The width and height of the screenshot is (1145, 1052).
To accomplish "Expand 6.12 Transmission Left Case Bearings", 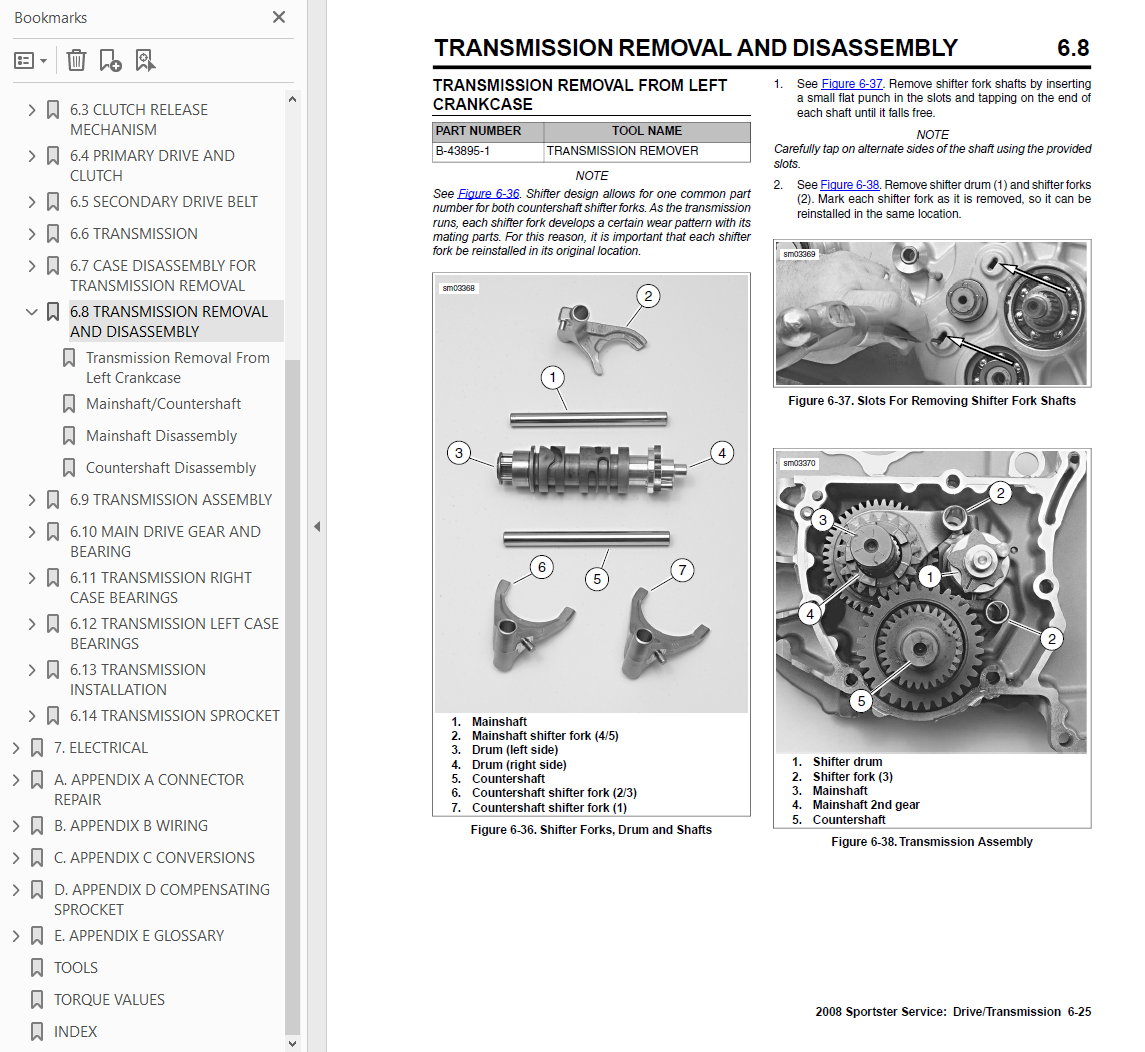I will coord(31,624).
